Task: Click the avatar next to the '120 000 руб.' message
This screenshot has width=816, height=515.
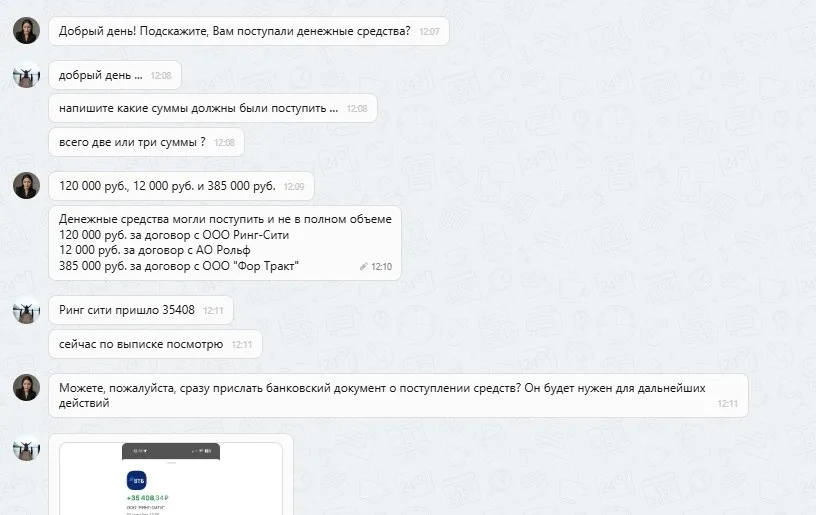Action: [27, 185]
